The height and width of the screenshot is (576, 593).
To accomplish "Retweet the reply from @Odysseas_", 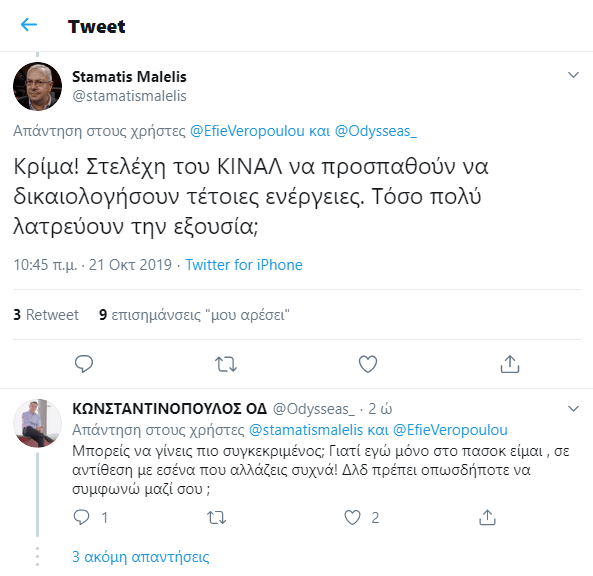I will click(x=216, y=517).
